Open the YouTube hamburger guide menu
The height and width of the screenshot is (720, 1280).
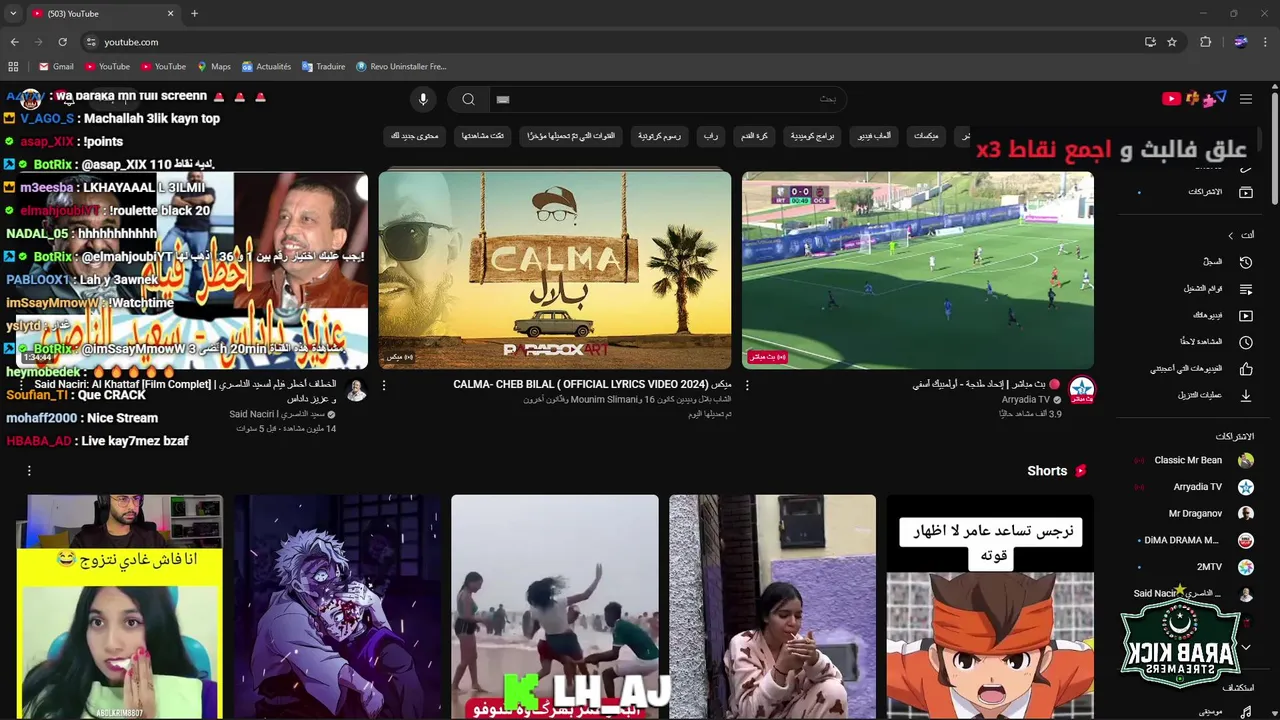point(1246,98)
